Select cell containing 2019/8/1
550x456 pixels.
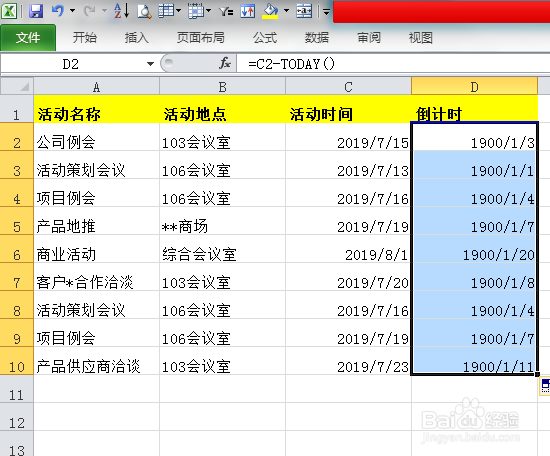[348, 249]
